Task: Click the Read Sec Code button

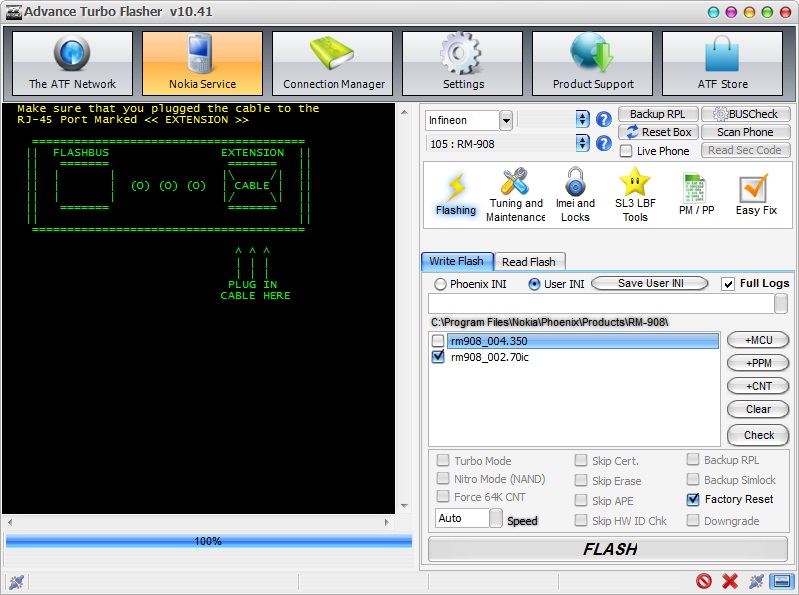Action: (x=745, y=150)
